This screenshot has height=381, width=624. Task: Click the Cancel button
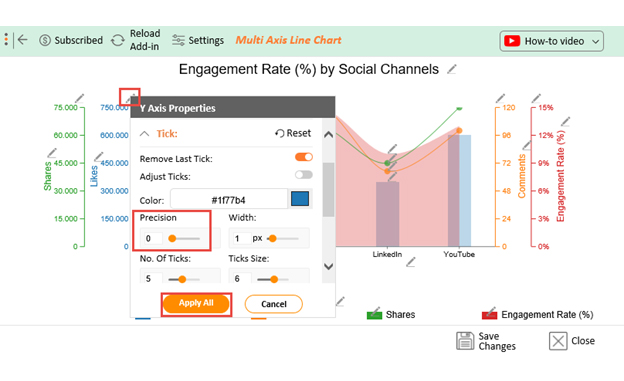(x=273, y=304)
